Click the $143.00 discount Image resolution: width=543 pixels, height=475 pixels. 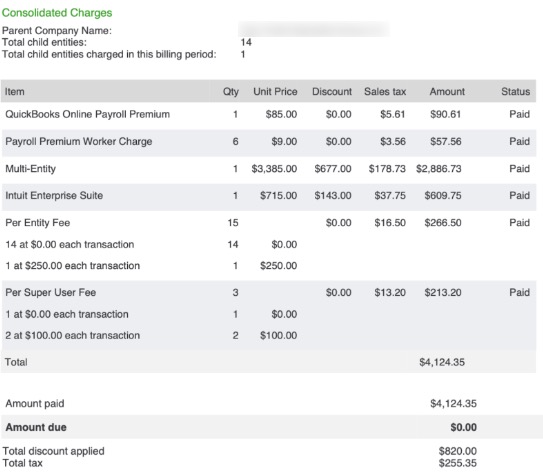click(x=333, y=196)
